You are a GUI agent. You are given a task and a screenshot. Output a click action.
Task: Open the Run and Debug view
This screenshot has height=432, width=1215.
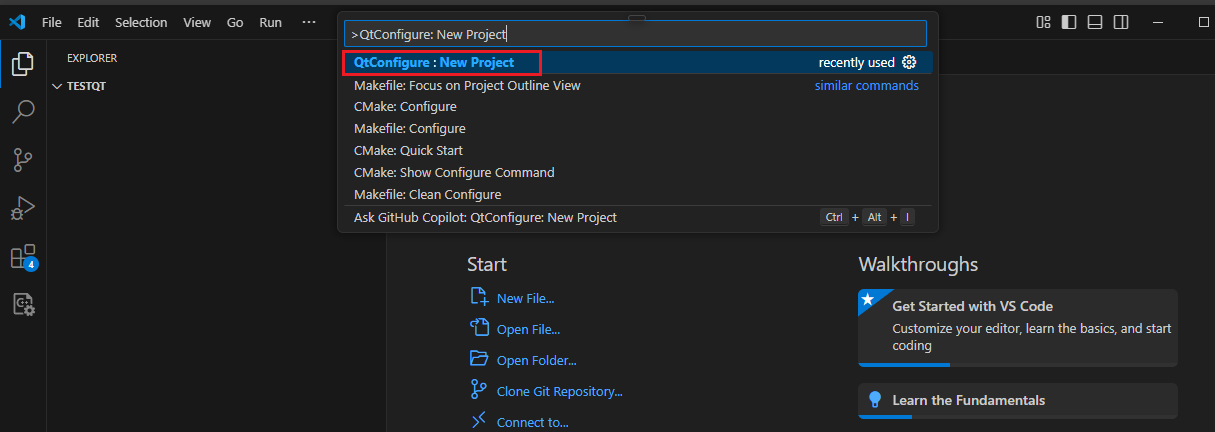22,208
